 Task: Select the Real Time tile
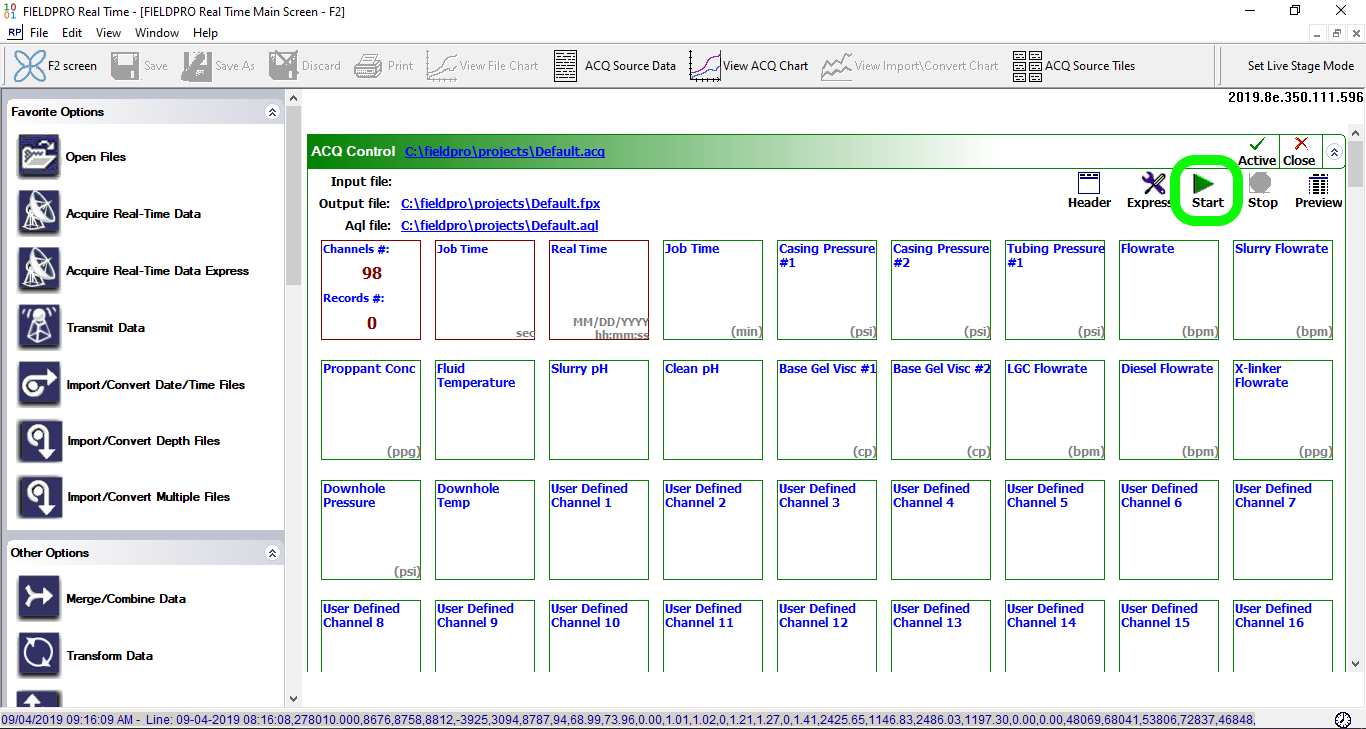(599, 290)
